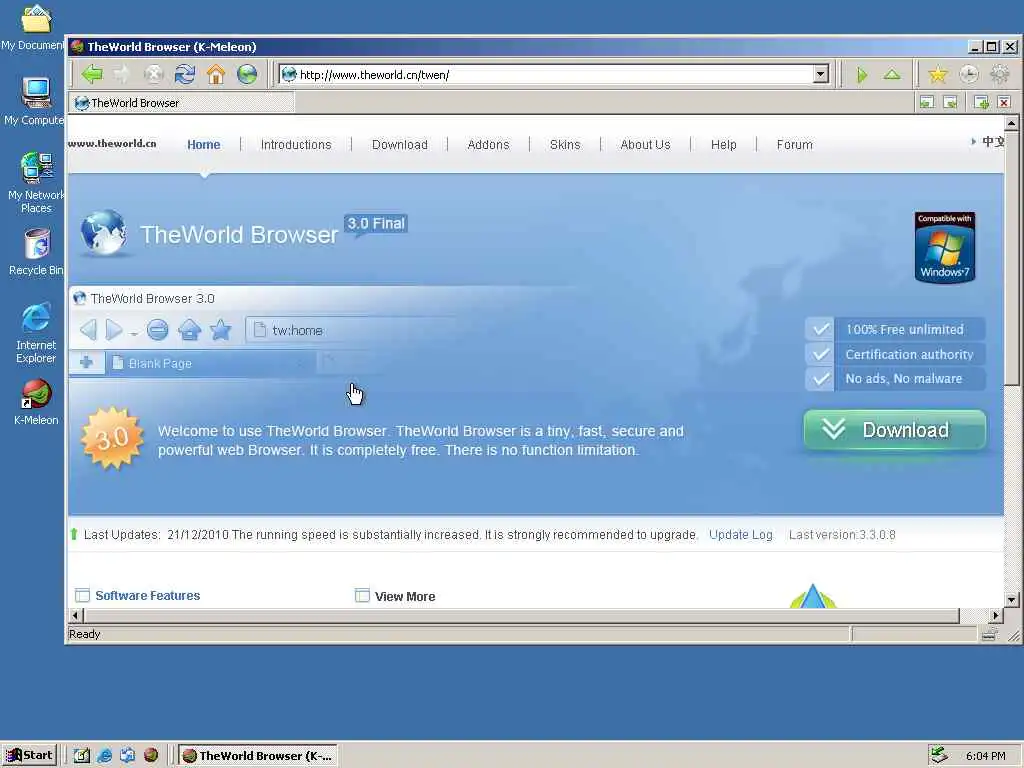
Task: Click the '100% Free unlimited' text
Action: tap(904, 329)
